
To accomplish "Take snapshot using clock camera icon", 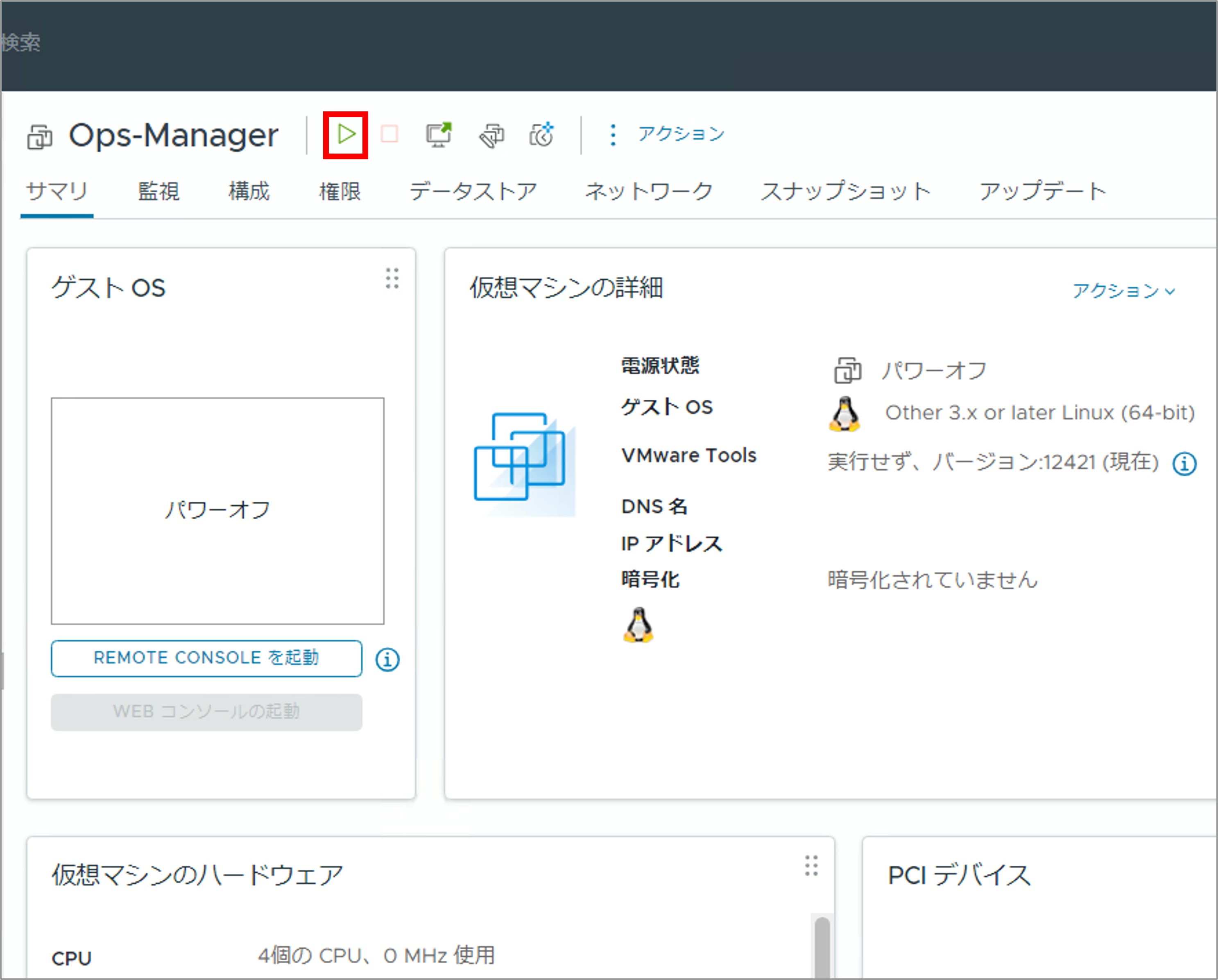I will [x=542, y=135].
